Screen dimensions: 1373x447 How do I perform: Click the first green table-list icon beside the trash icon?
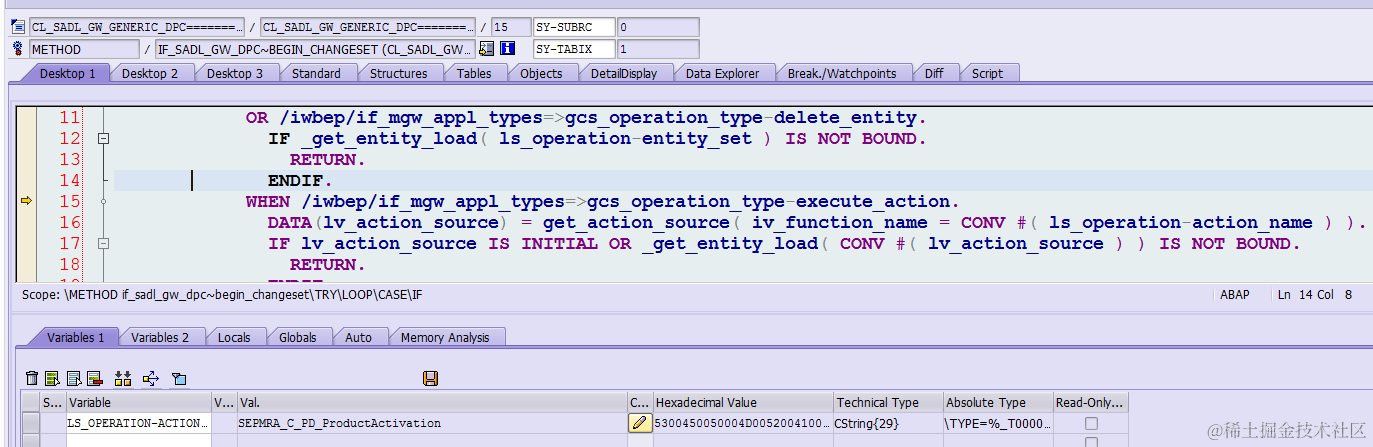tap(53, 378)
